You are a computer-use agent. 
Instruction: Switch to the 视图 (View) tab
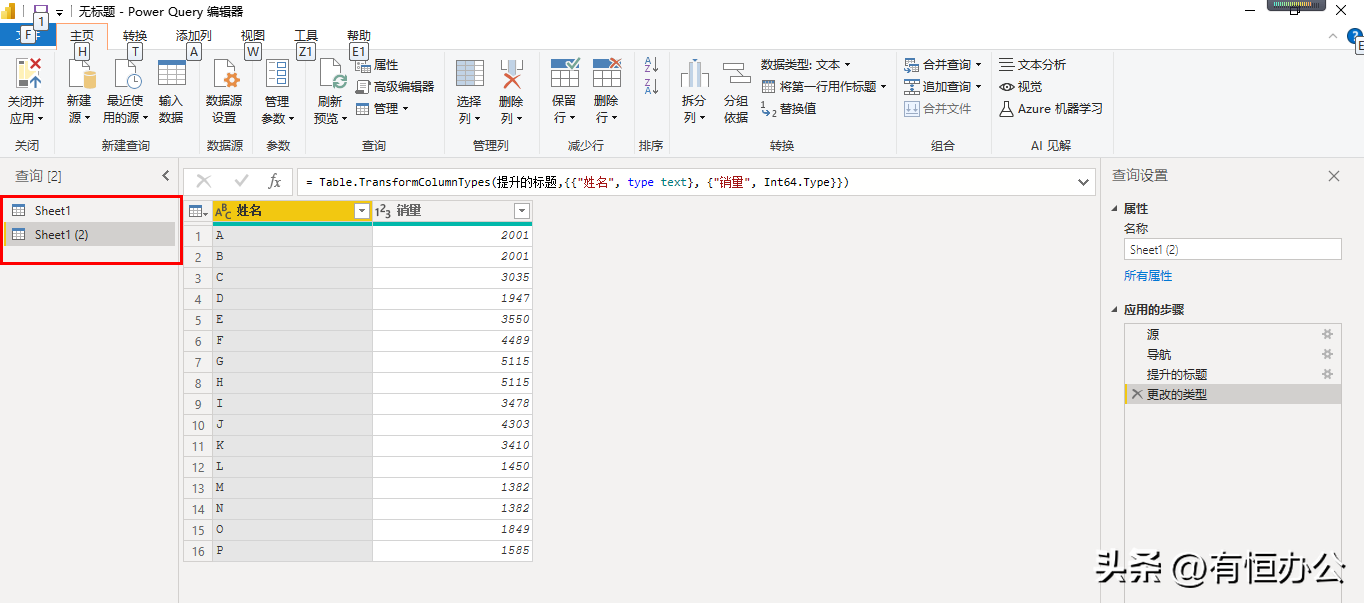tap(253, 36)
